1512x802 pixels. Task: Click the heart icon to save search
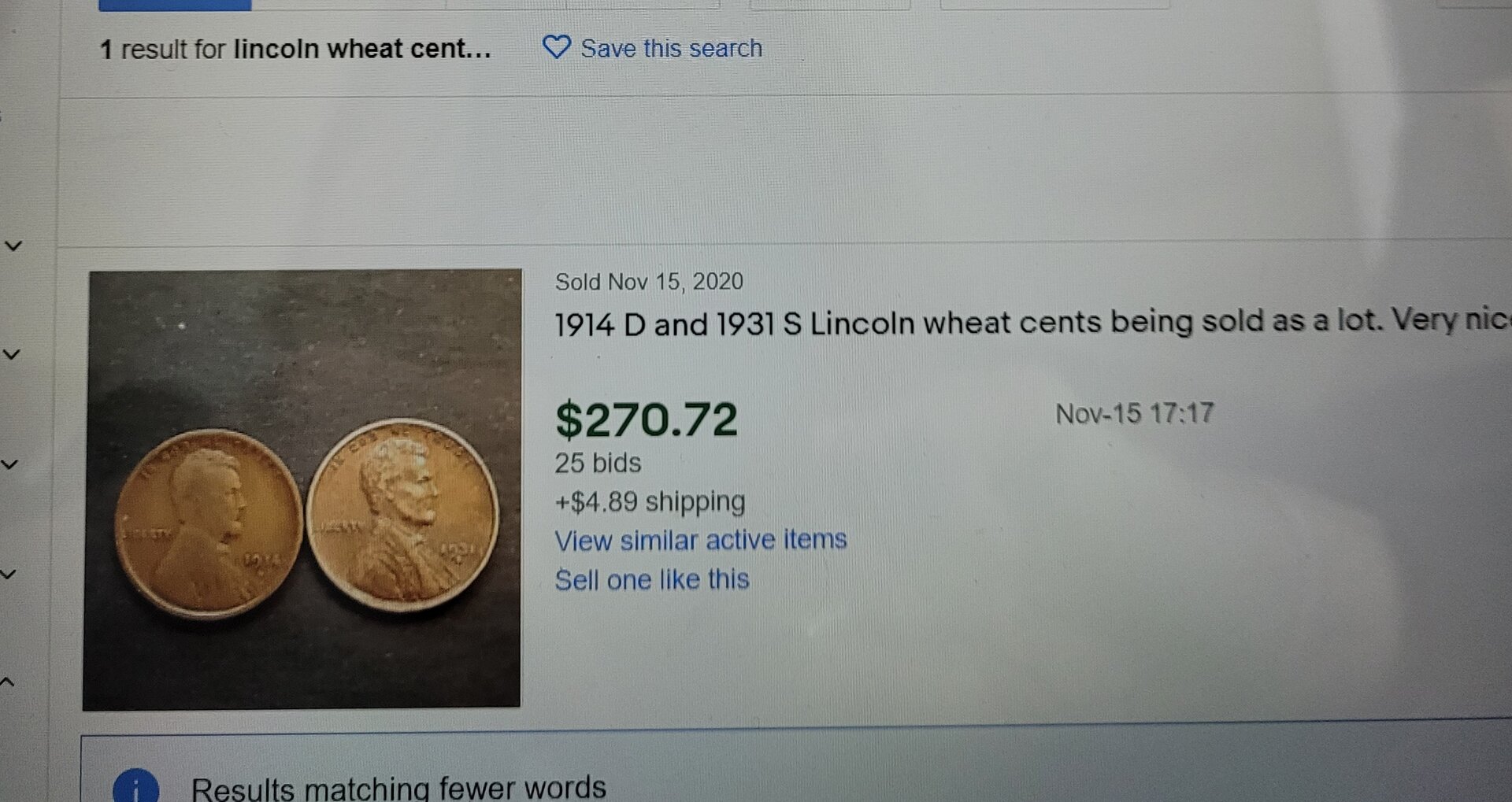pos(556,47)
